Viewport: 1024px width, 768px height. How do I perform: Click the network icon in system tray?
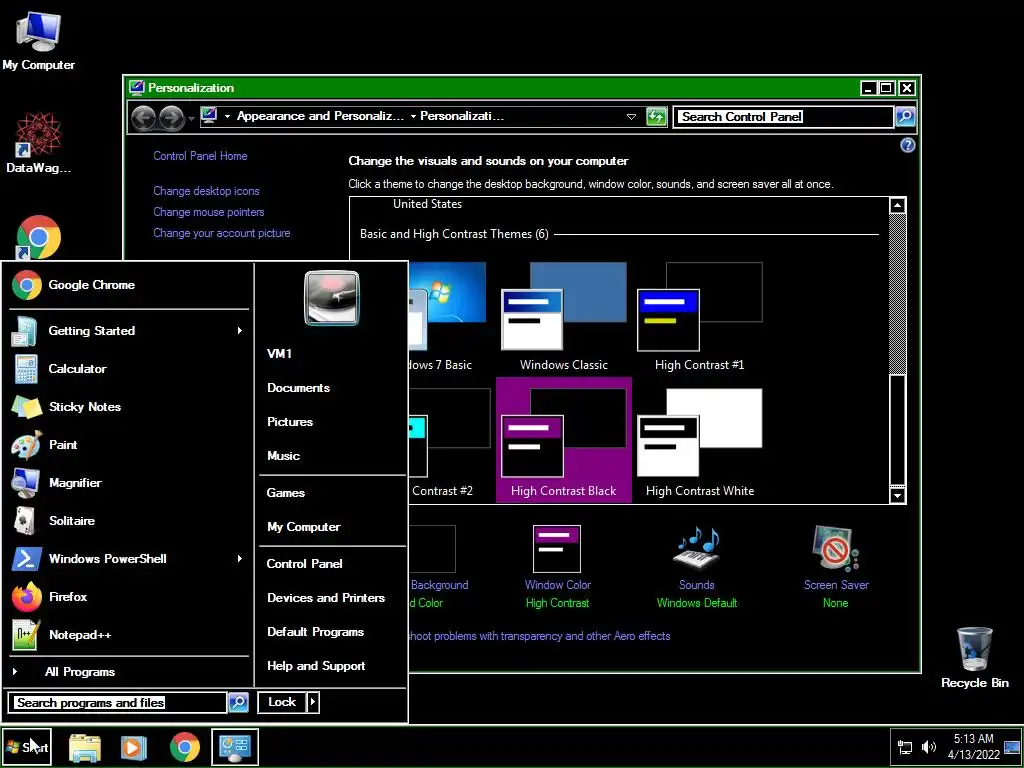[905, 747]
